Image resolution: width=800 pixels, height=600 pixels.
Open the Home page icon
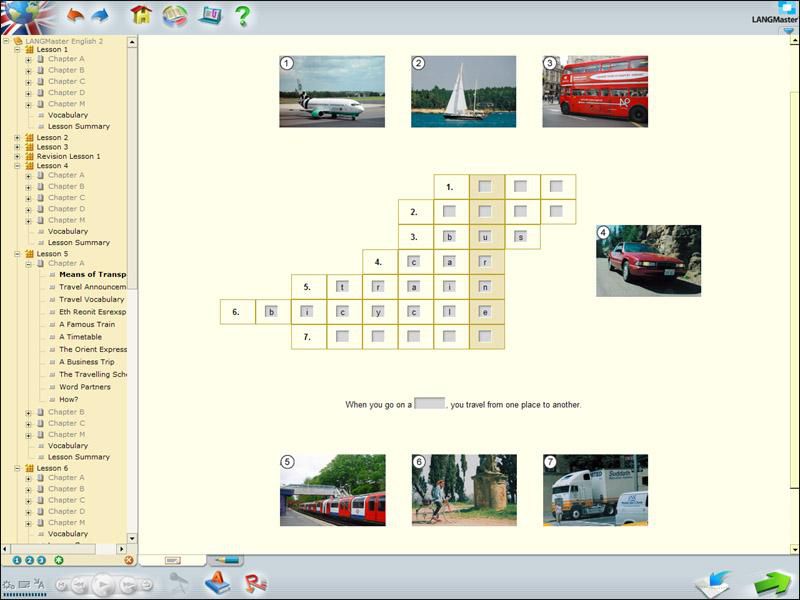point(141,15)
